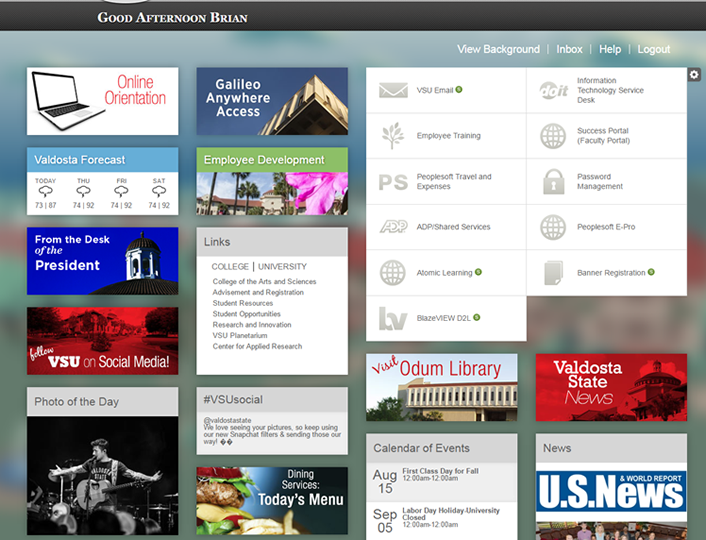706x540 pixels.
Task: Open the doit Service Desk icon
Action: click(x=554, y=91)
